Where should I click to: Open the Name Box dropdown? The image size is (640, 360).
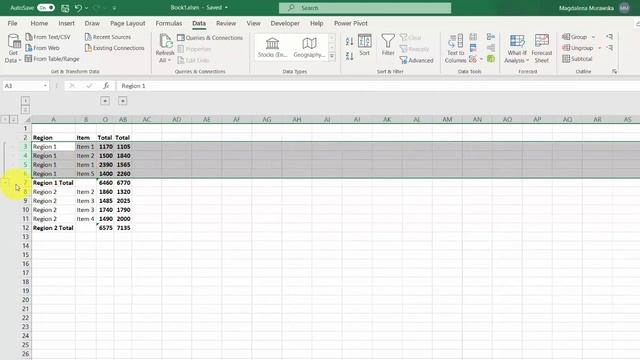click(x=45, y=86)
